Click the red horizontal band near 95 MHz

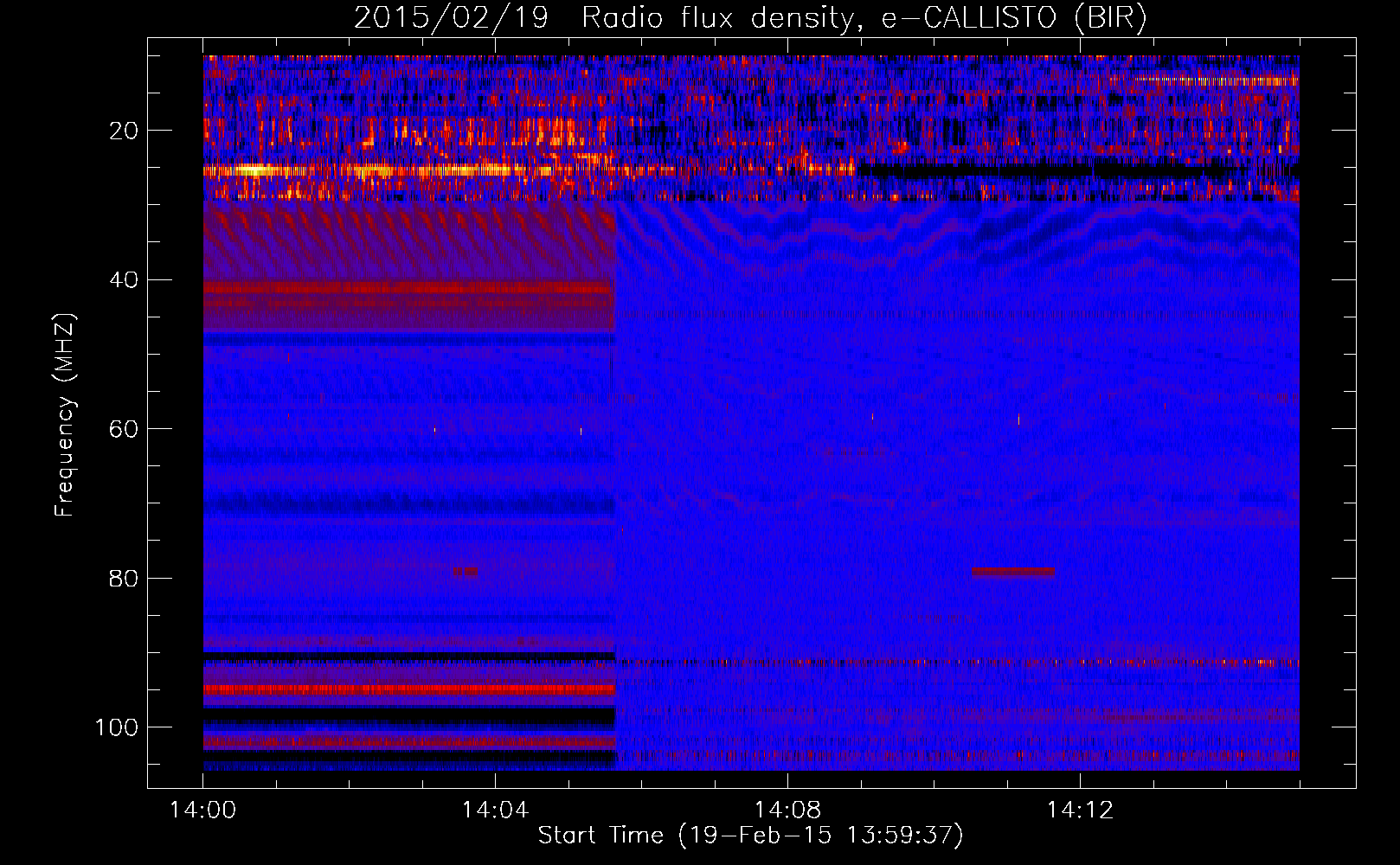coord(409,689)
